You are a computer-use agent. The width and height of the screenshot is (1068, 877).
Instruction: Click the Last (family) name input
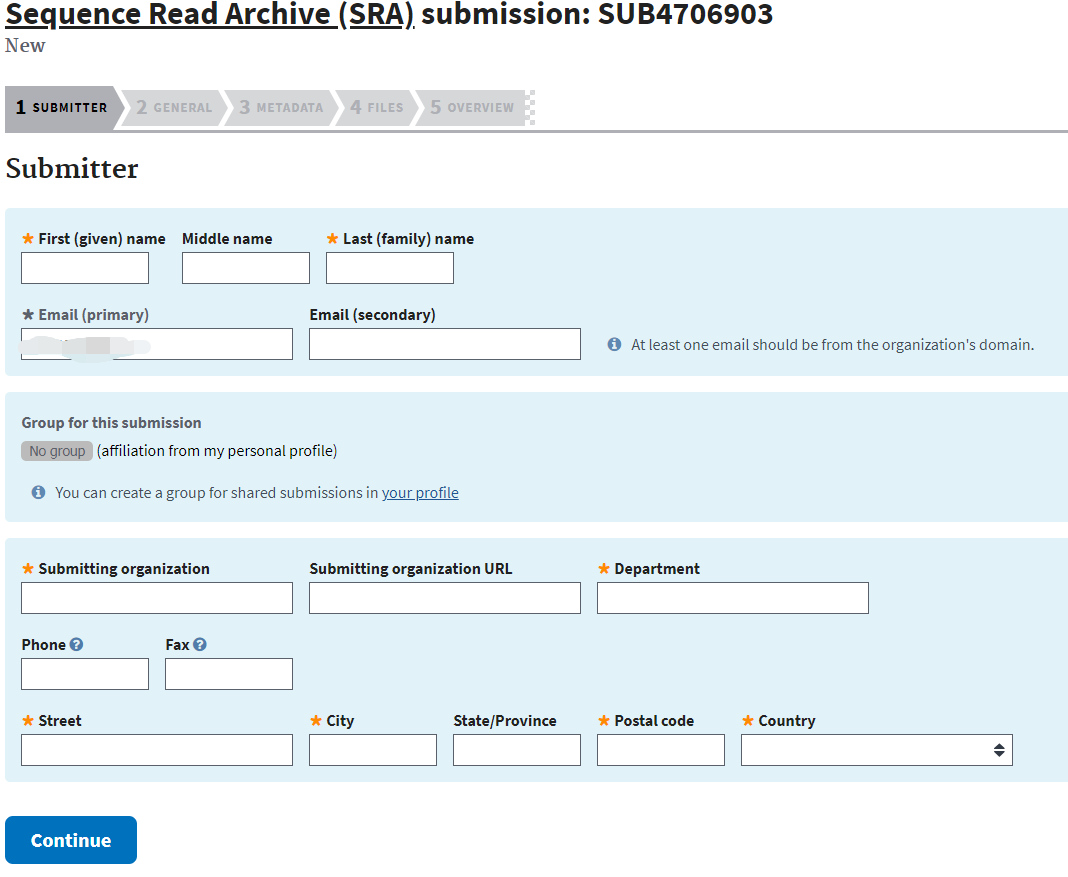(390, 268)
